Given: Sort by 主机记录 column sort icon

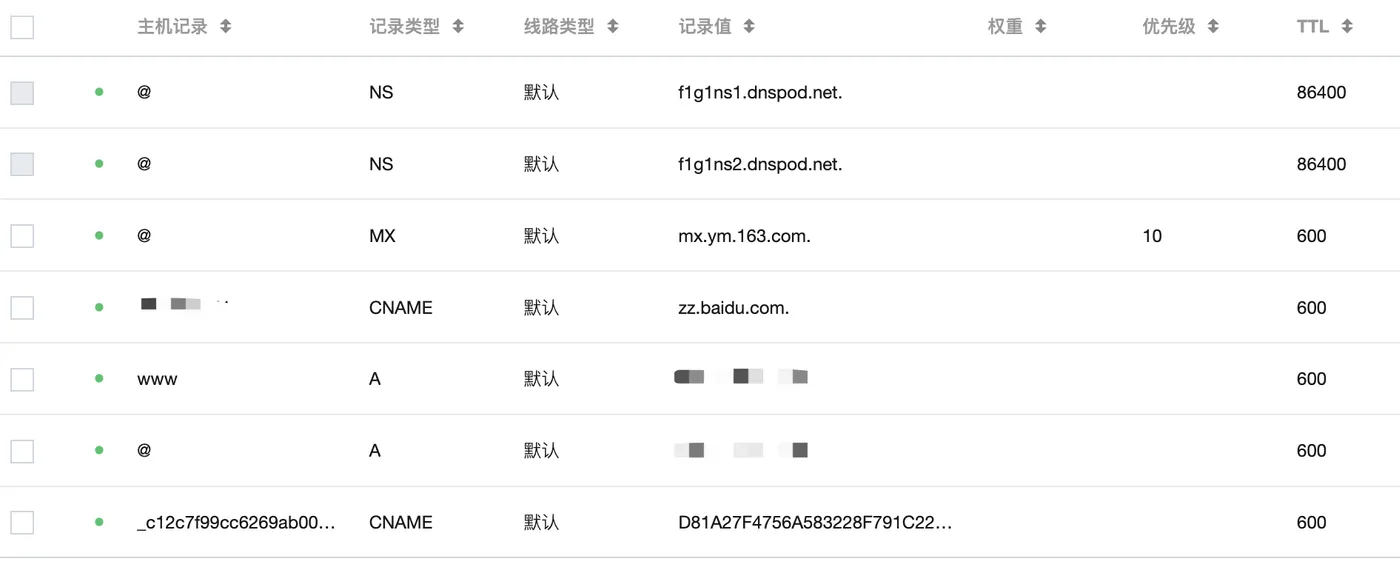Looking at the screenshot, I should click(226, 27).
